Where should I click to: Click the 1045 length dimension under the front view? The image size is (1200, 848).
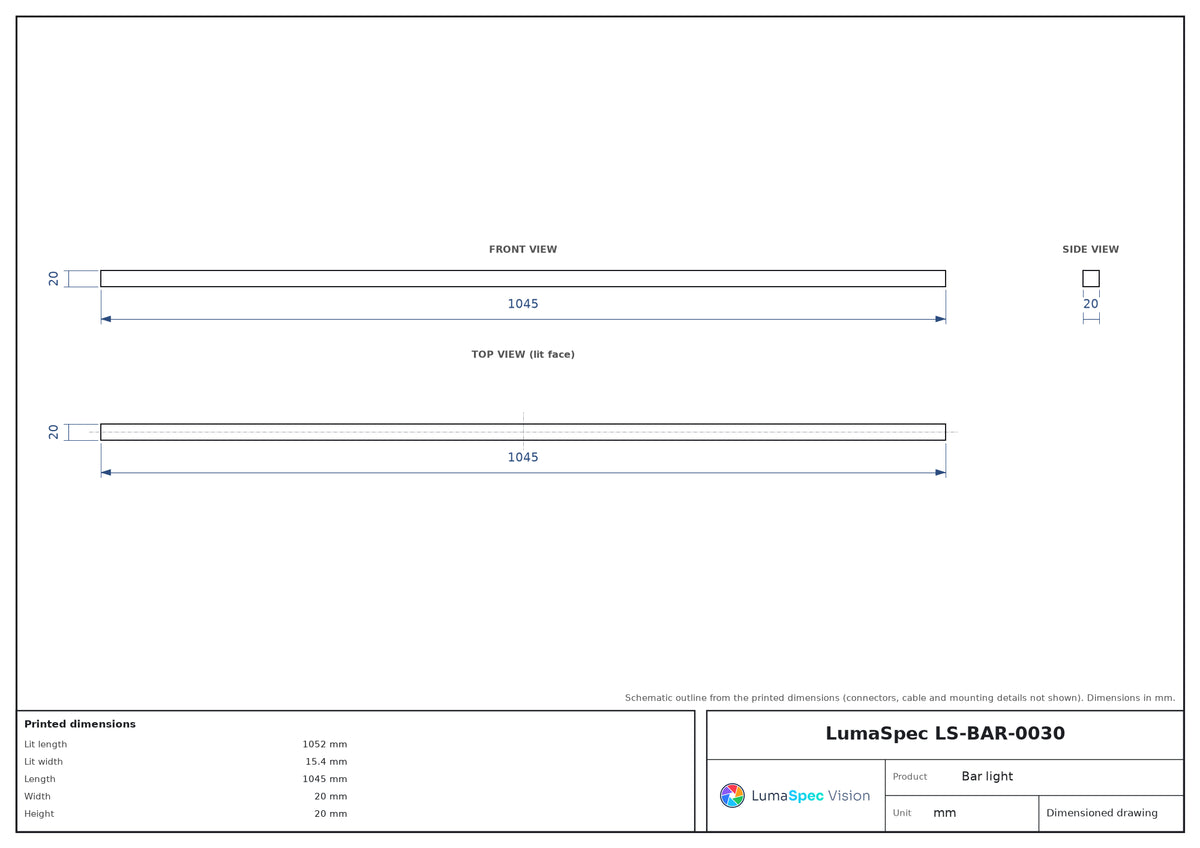523,304
